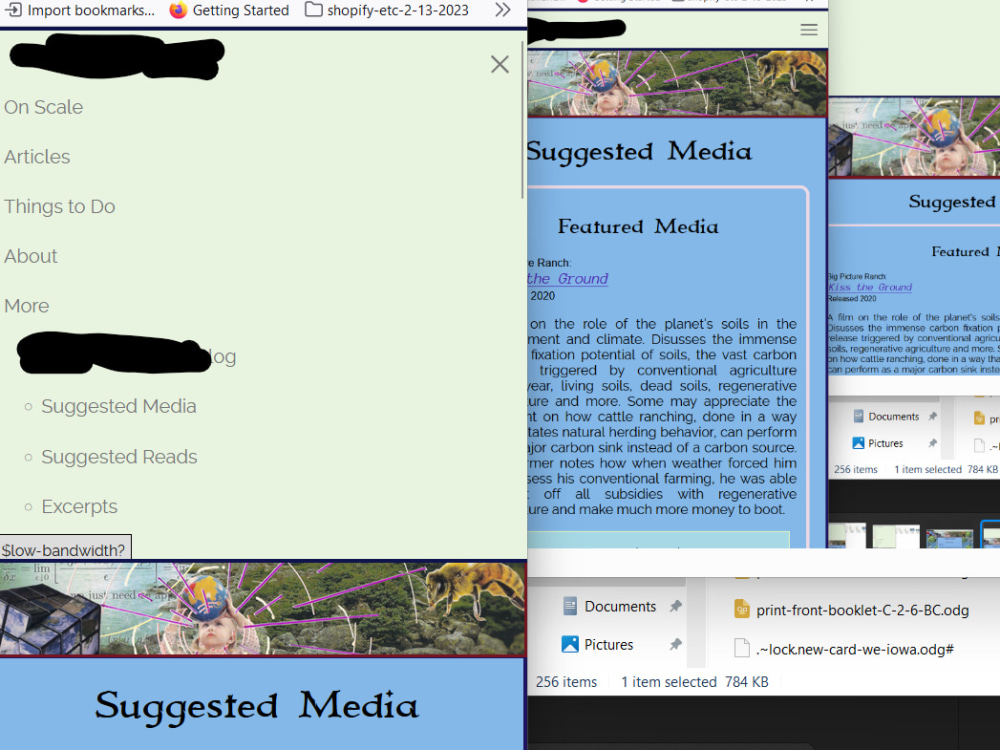Viewport: 1000px width, 750px height.
Task: Click the bee banner image on left page
Action: click(263, 609)
